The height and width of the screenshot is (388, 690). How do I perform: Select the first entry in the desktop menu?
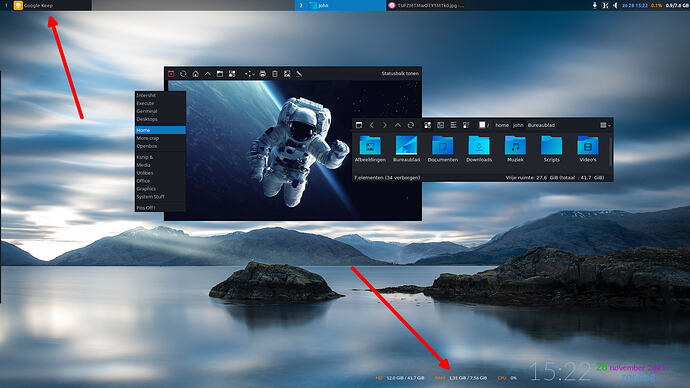[x=160, y=95]
